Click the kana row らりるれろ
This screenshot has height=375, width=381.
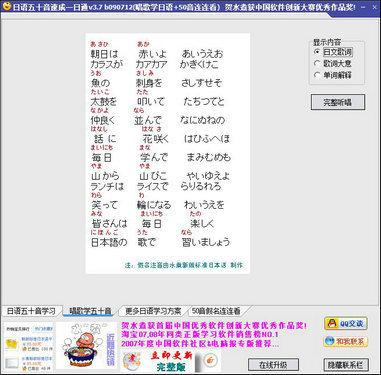coord(201,186)
